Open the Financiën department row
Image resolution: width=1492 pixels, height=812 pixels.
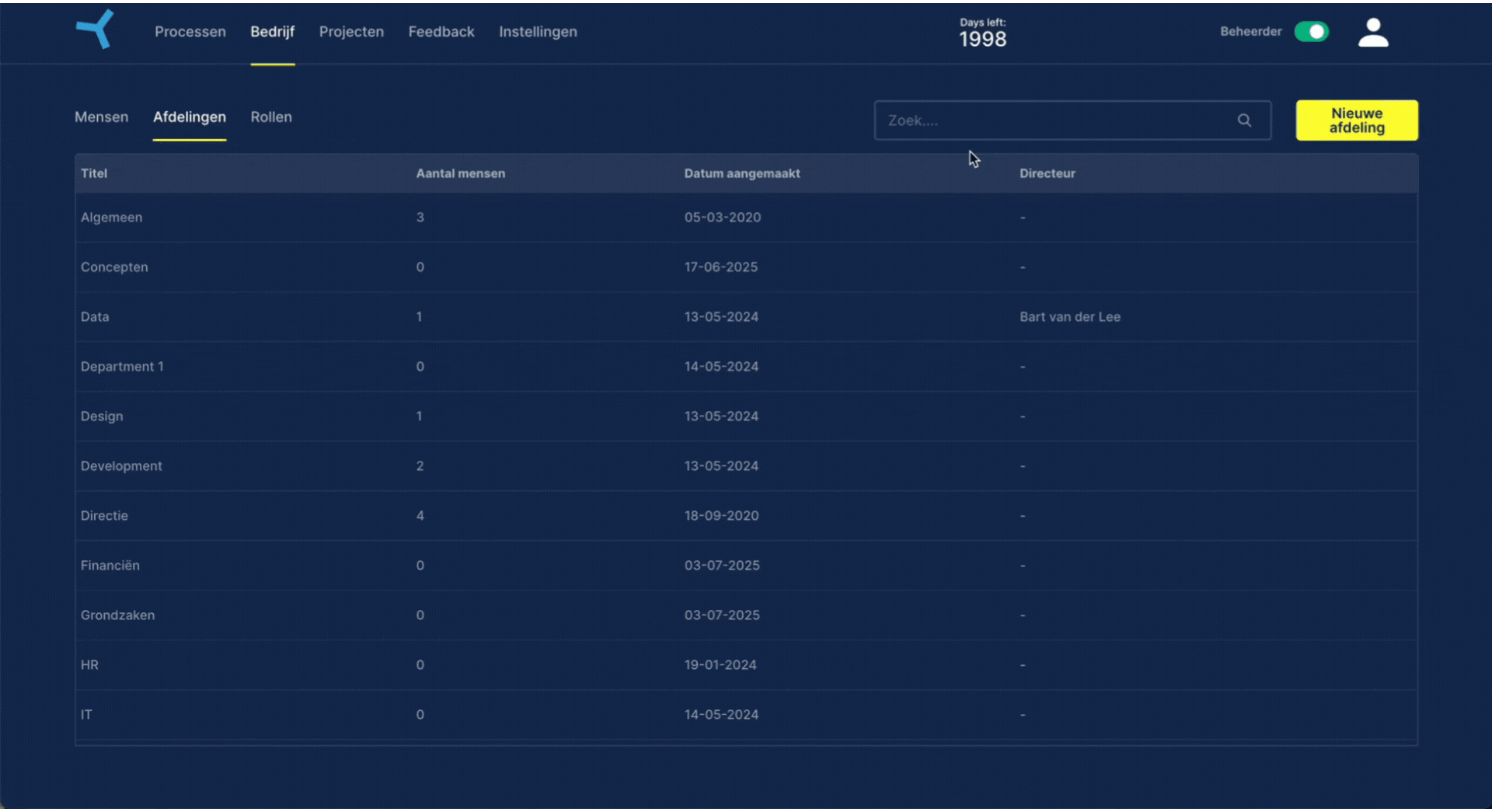746,566
